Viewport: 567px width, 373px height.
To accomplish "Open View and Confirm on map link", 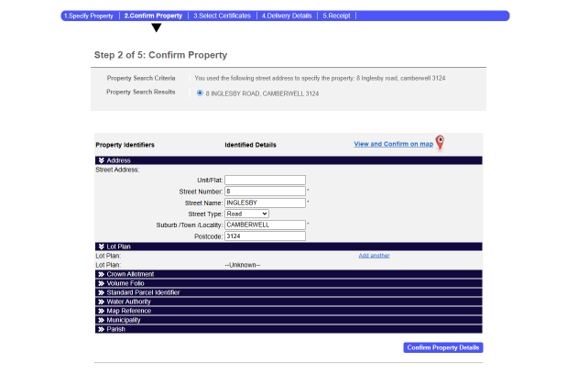I will pyautogui.click(x=393, y=144).
